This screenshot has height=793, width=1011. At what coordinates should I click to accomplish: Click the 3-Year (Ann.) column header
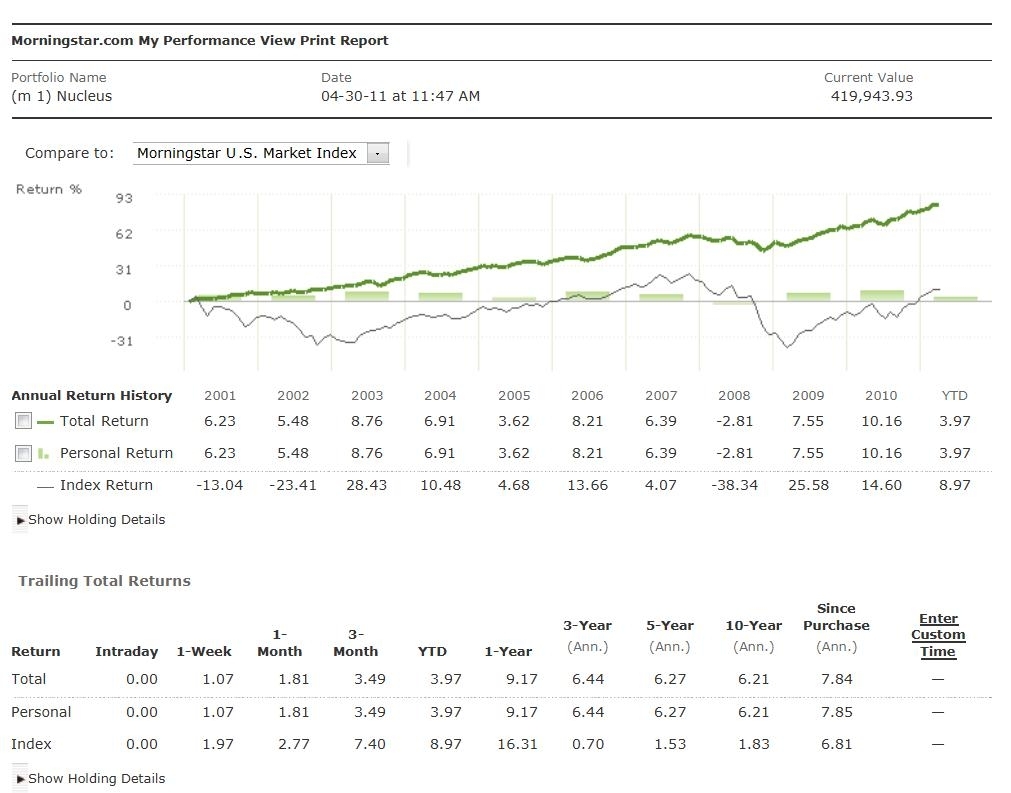[587, 636]
